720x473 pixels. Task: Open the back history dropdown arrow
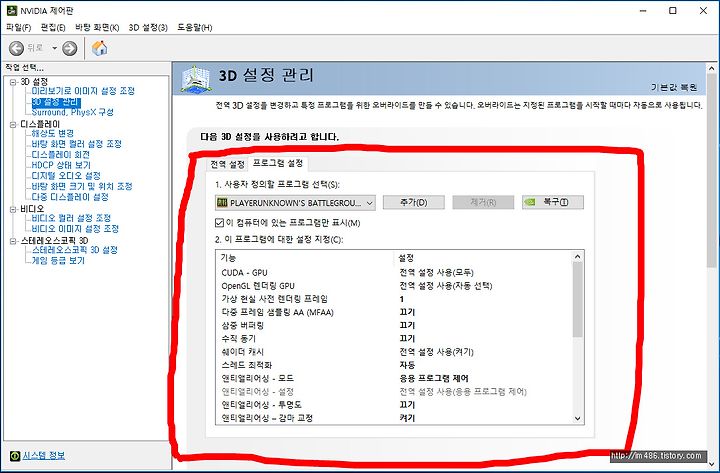54,48
